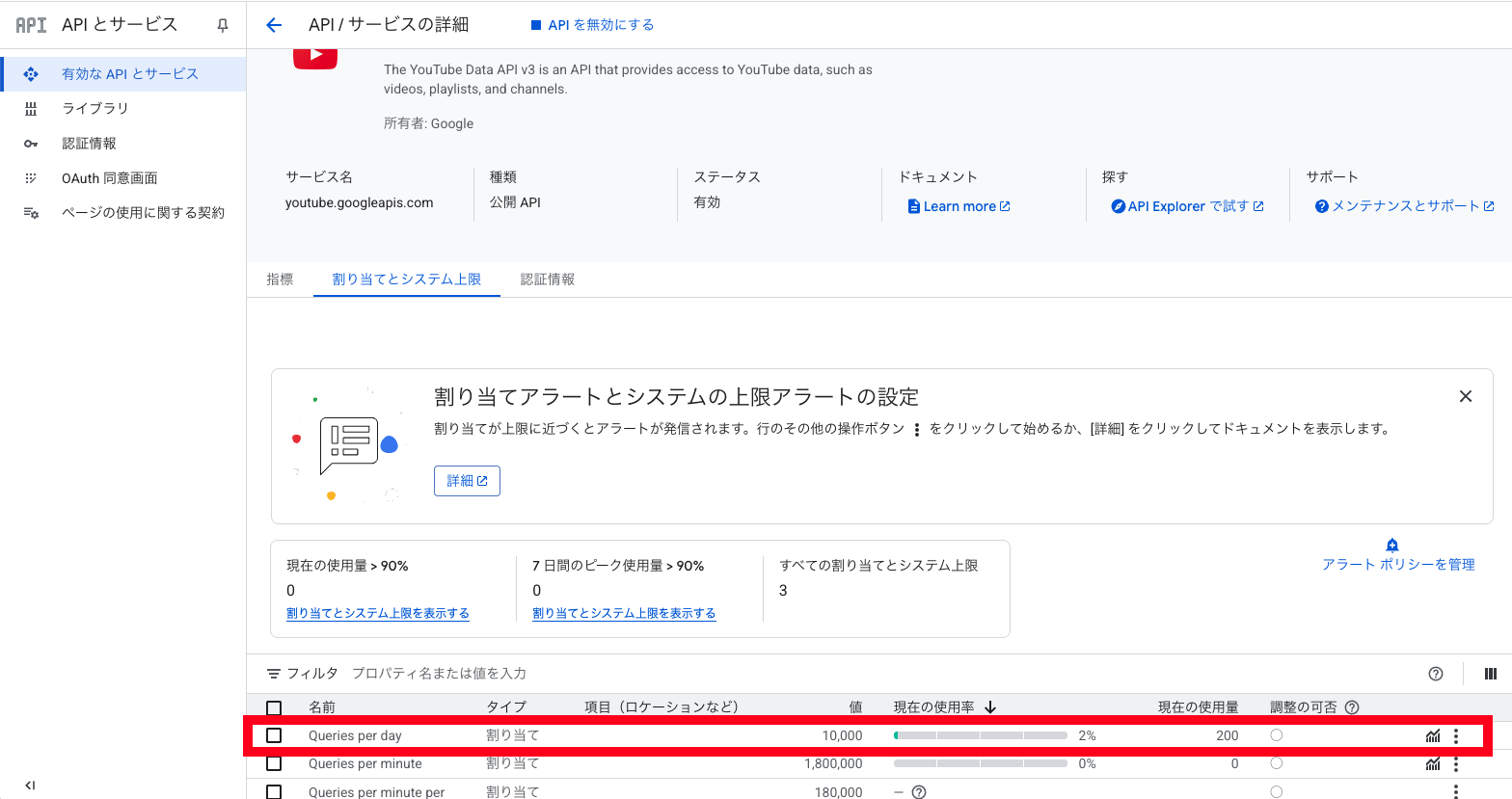Open the three-dot menu for Queries per minute

[x=1455, y=764]
